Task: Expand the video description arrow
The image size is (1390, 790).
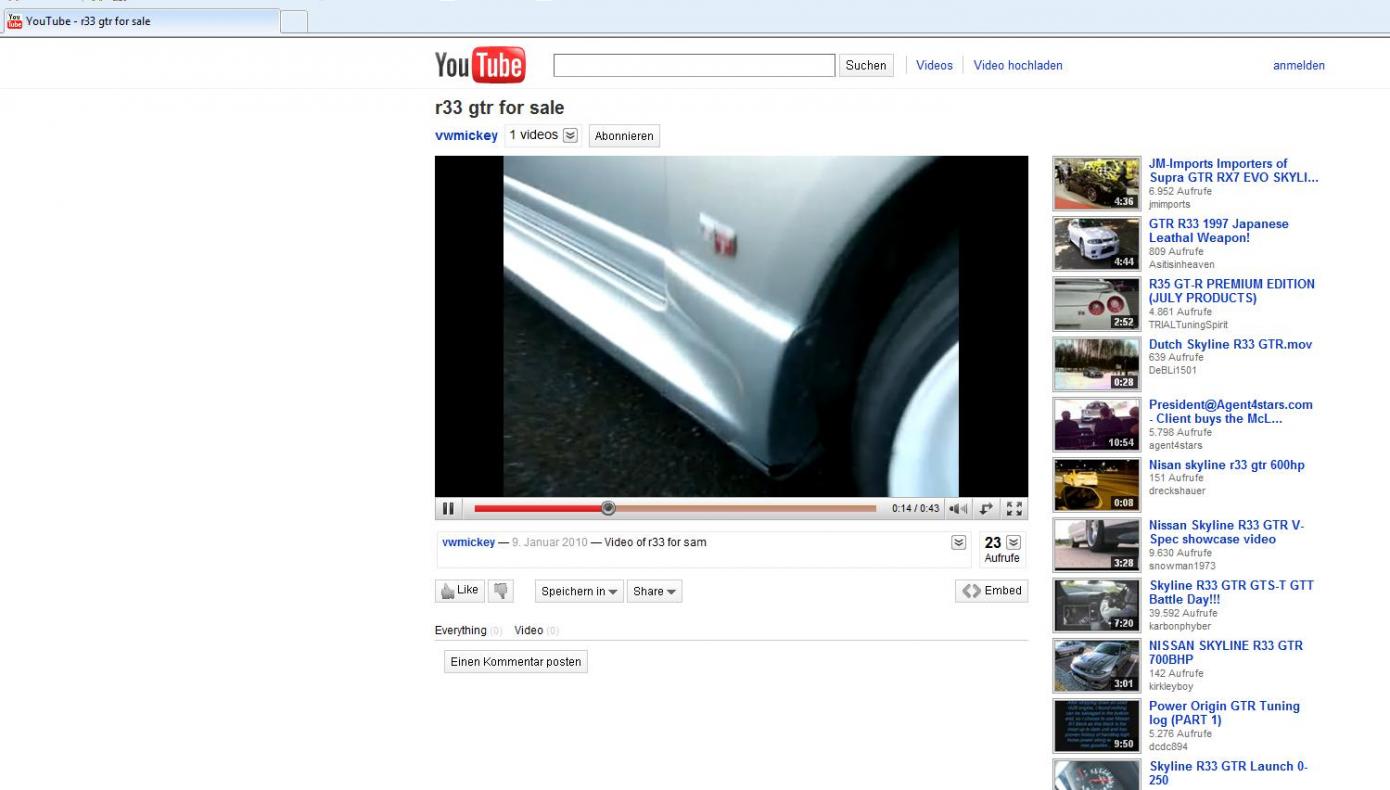Action: point(958,542)
